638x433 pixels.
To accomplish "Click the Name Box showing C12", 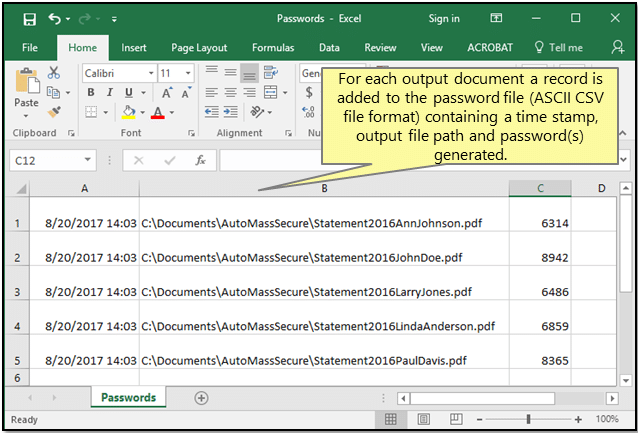I will [x=53, y=161].
